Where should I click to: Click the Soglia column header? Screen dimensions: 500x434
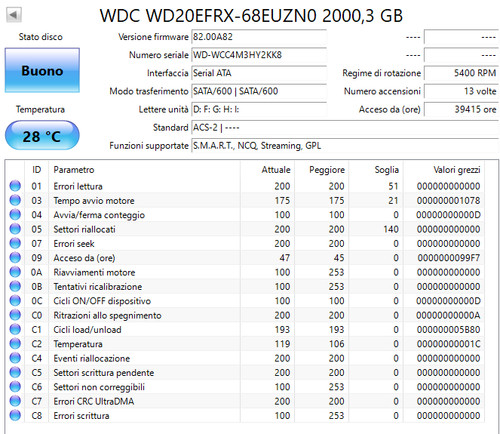(376, 170)
